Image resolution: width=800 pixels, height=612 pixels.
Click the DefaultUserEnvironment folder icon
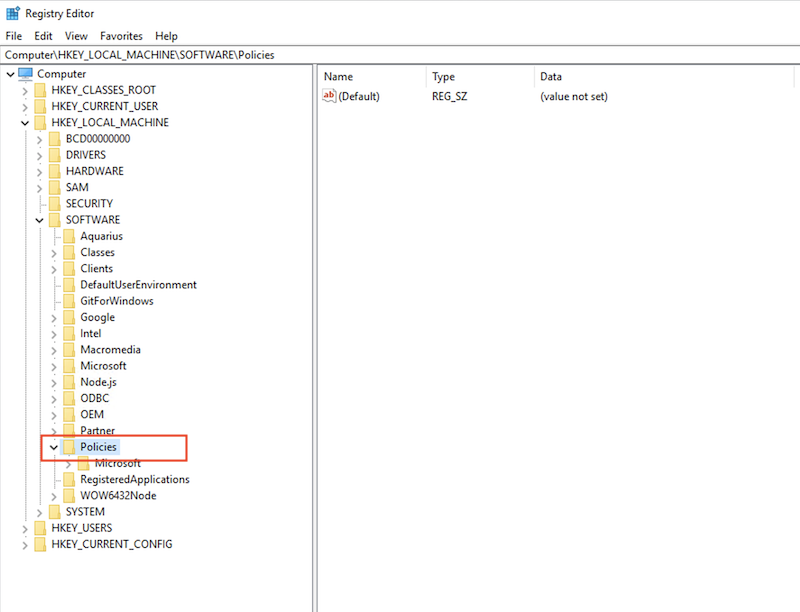pyautogui.click(x=69, y=285)
